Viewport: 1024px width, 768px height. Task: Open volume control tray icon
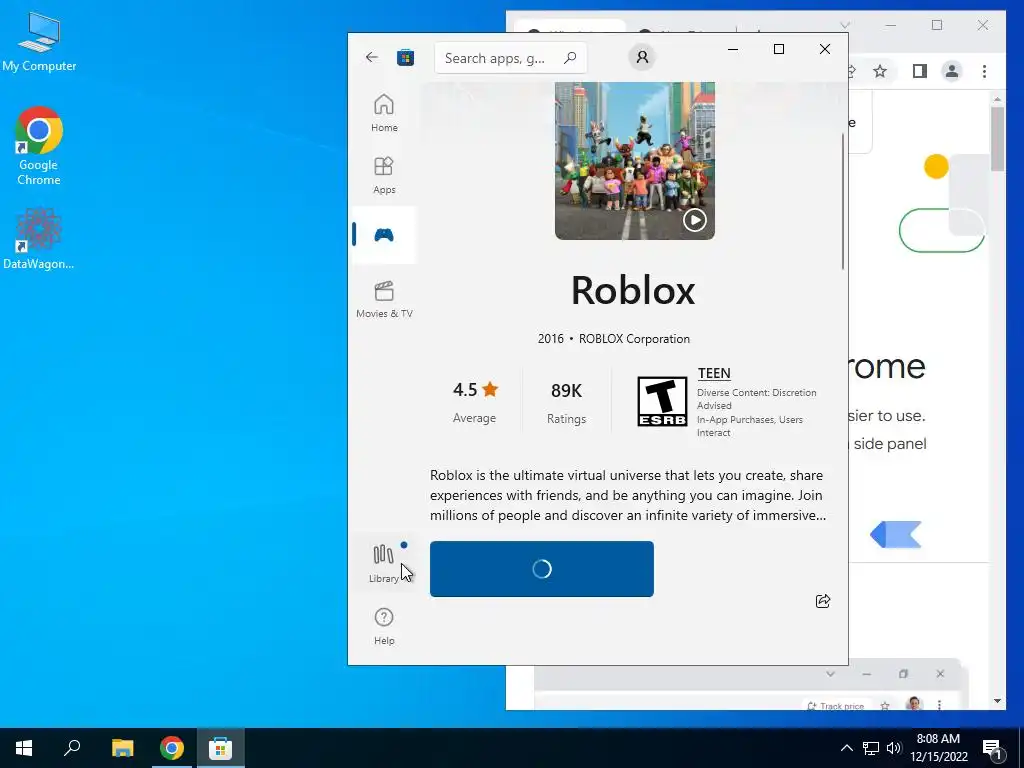tap(894, 748)
